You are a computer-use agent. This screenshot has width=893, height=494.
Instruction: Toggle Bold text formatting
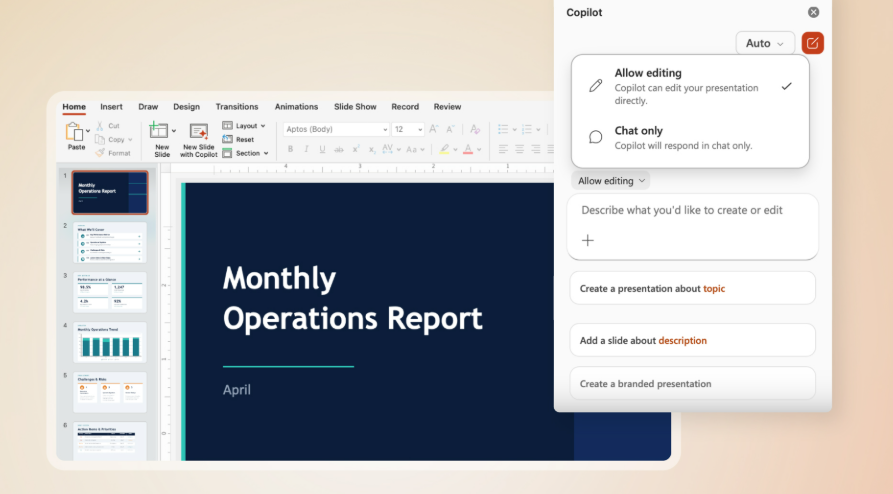290,149
